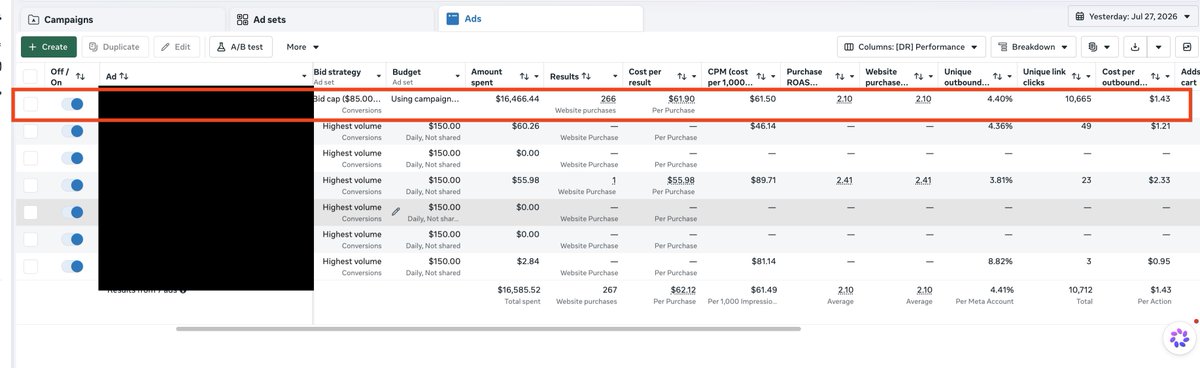1200x368 pixels.
Task: Click the $16,585.52 total spent value
Action: [x=518, y=289]
